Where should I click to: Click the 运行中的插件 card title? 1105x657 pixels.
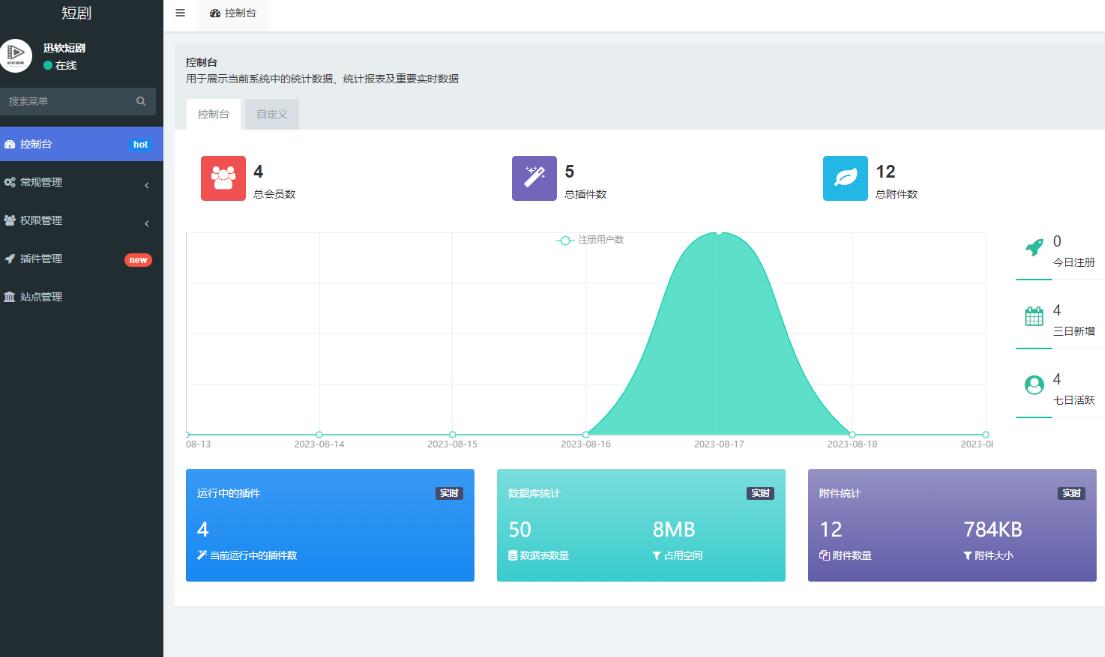[x=228, y=493]
